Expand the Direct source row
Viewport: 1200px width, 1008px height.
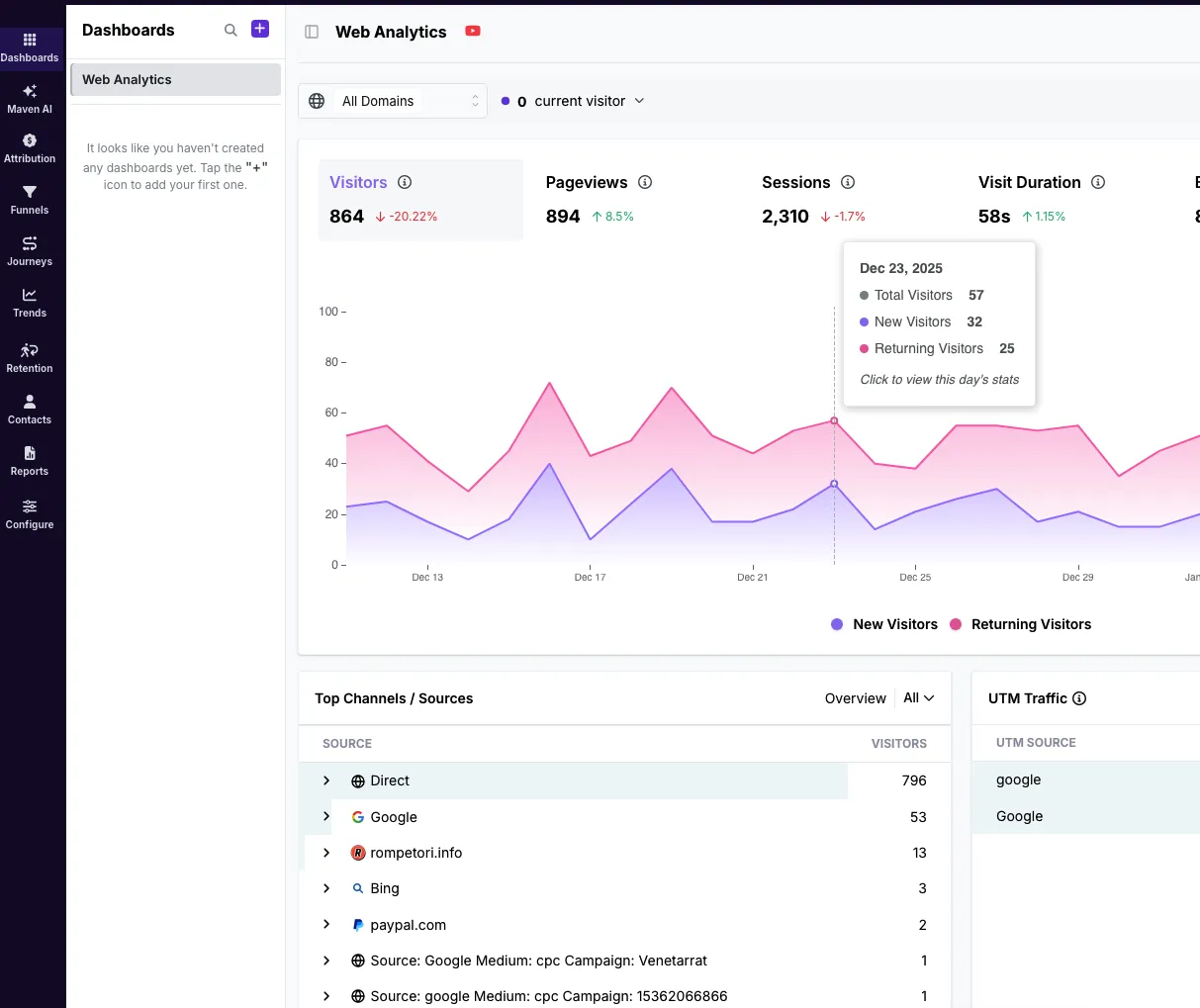click(x=326, y=780)
